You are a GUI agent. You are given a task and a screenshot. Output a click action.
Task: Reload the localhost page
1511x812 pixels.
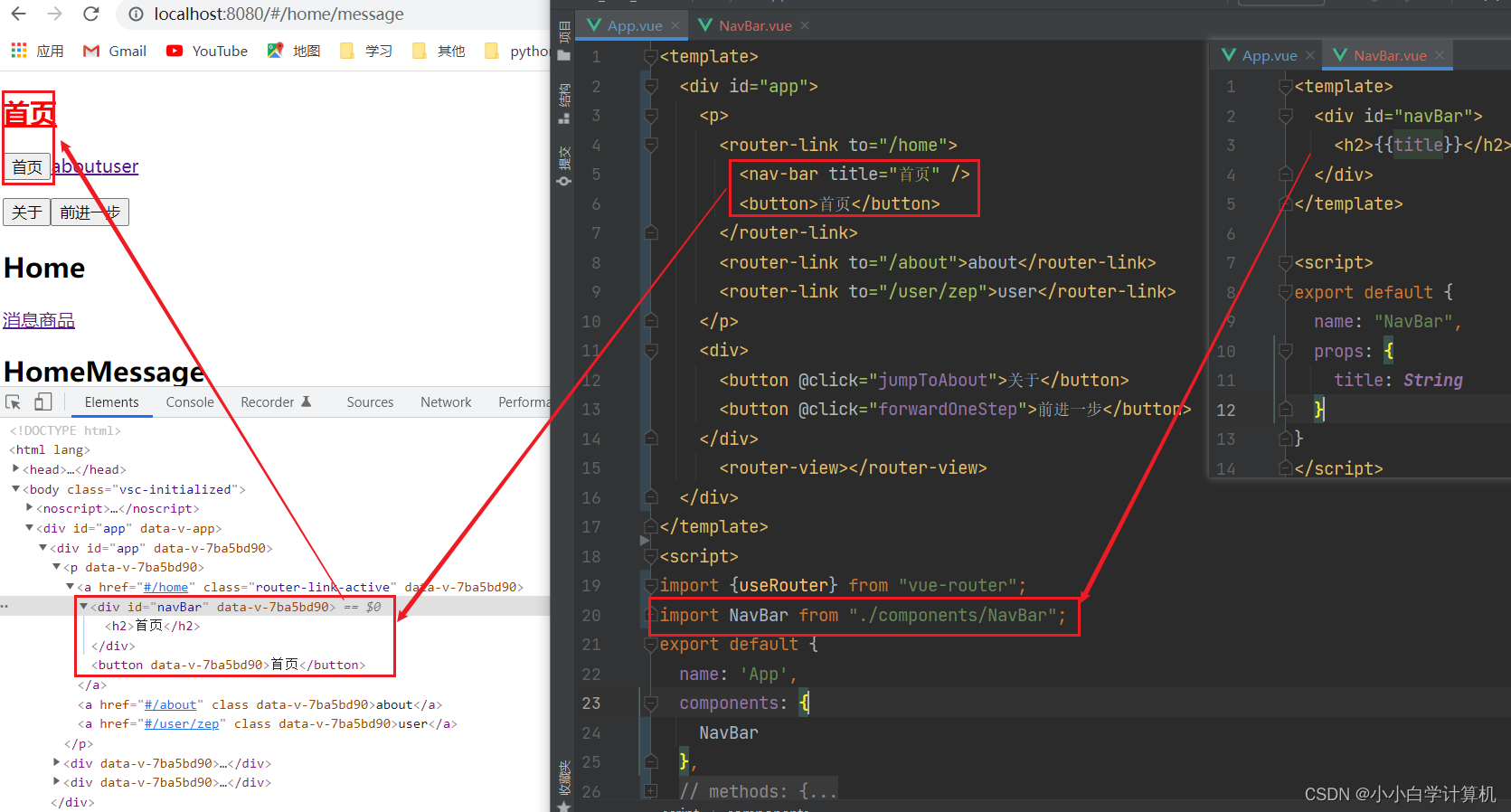[90, 14]
